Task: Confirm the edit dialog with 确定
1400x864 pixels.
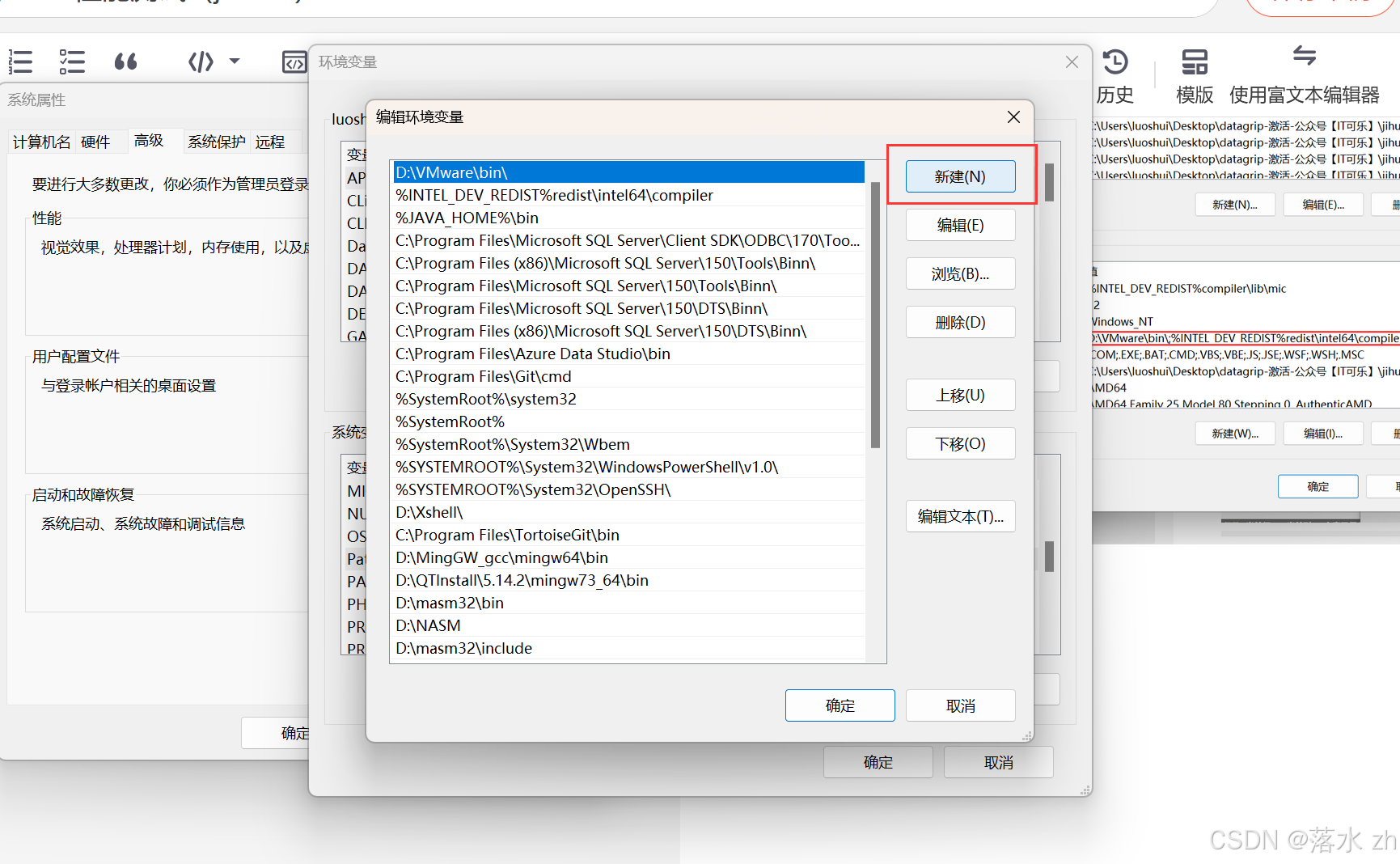Action: (840, 705)
